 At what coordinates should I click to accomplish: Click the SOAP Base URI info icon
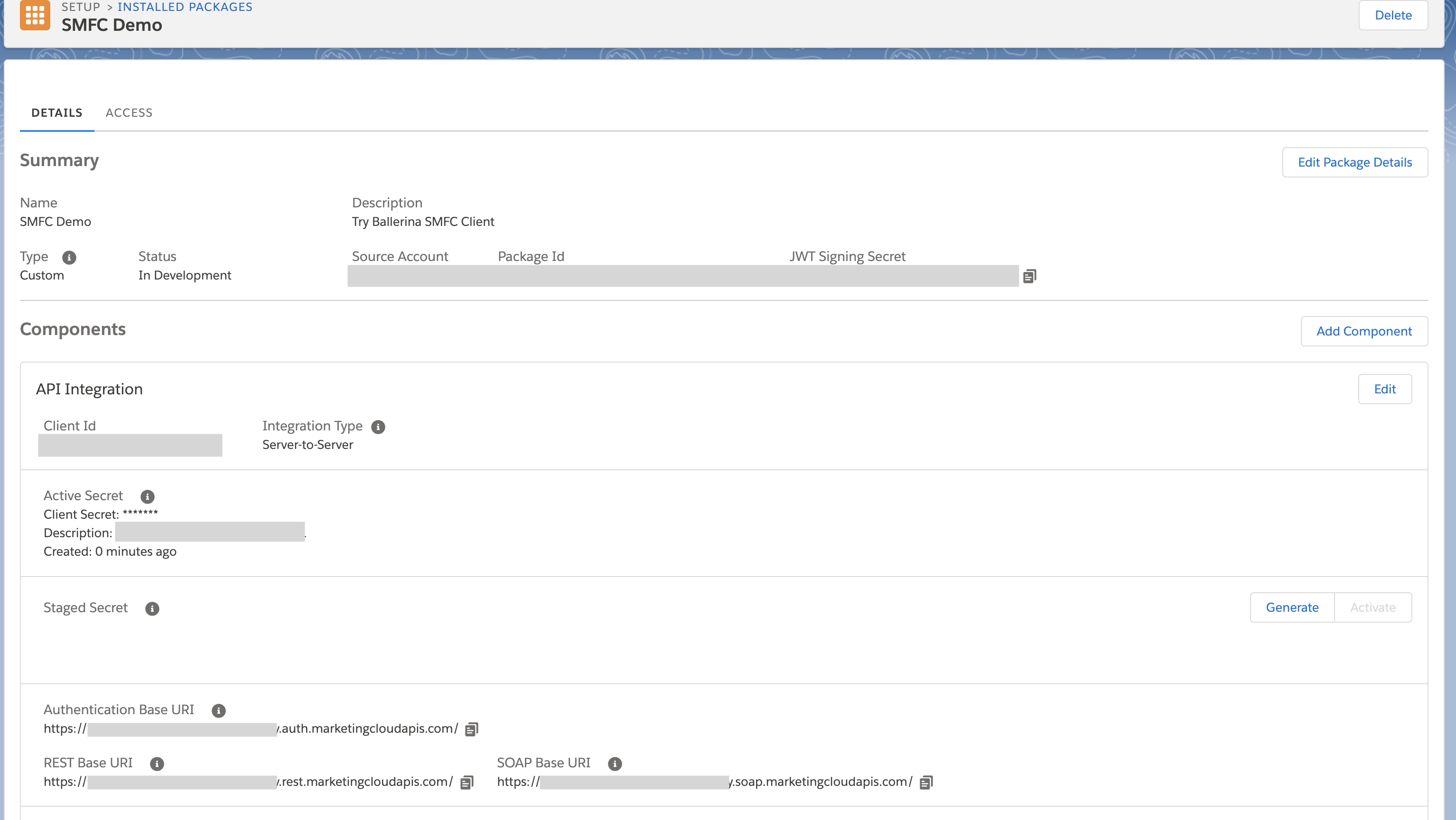pyautogui.click(x=615, y=764)
